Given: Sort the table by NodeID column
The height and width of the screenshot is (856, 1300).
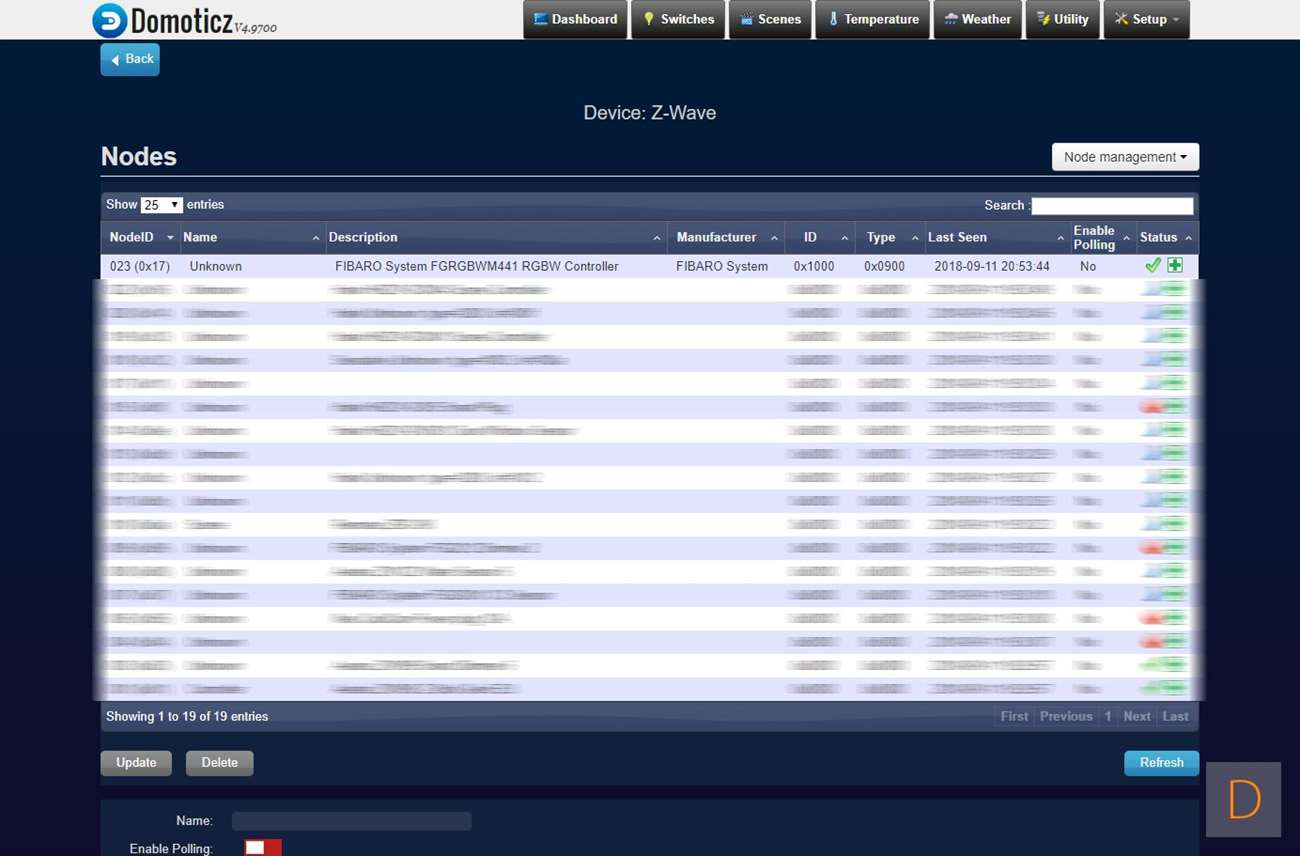Looking at the screenshot, I should coord(140,238).
